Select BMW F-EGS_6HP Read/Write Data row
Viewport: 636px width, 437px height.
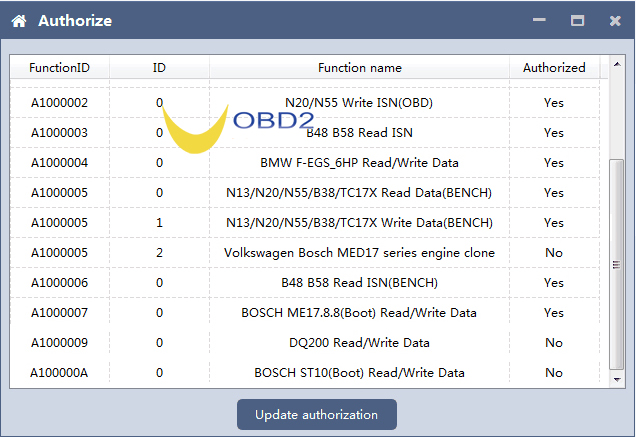[359, 163]
